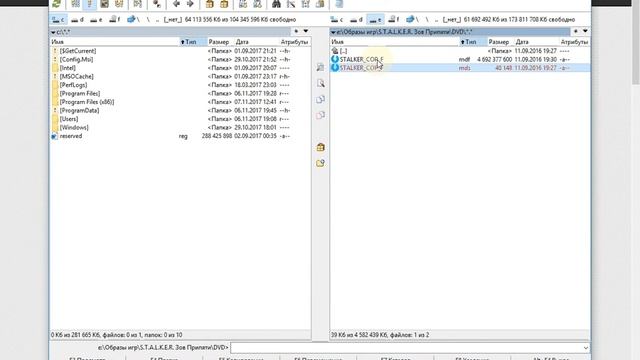Open left panel directory history down arrow

[x=306, y=31]
